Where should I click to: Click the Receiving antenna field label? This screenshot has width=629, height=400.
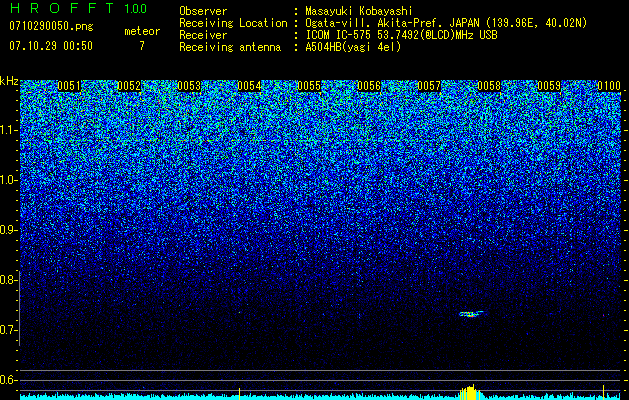[x=230, y=47]
